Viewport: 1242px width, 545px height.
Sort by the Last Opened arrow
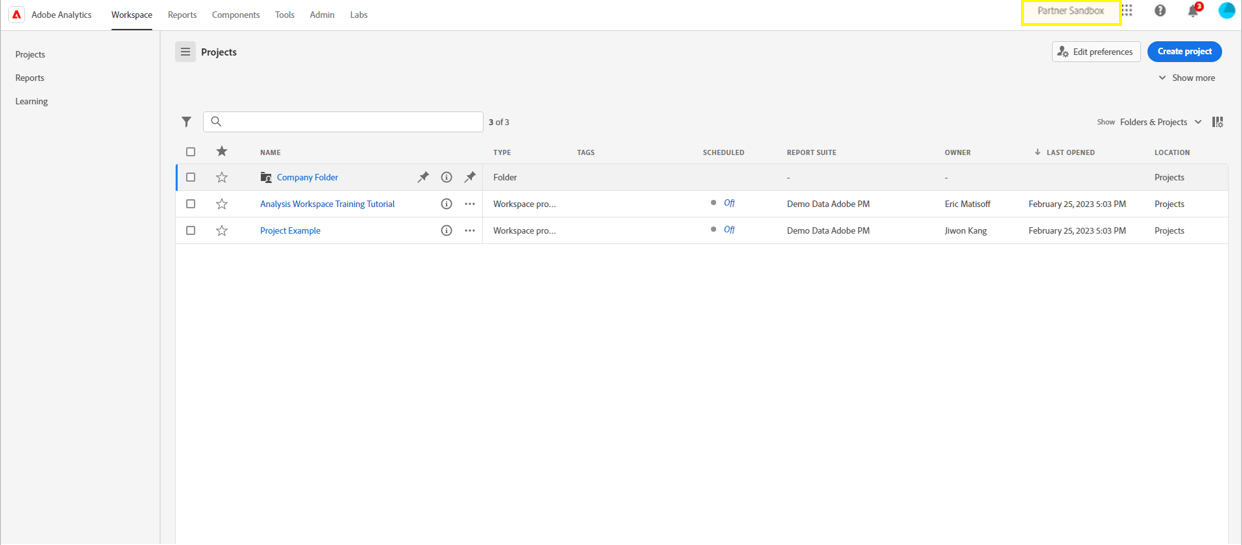pos(1037,152)
